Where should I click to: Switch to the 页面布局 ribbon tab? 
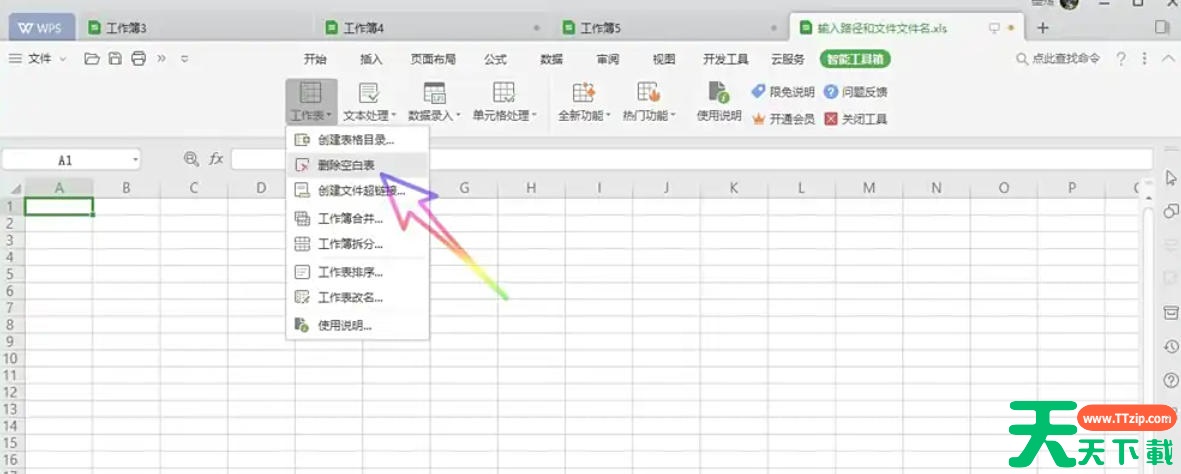(x=433, y=59)
